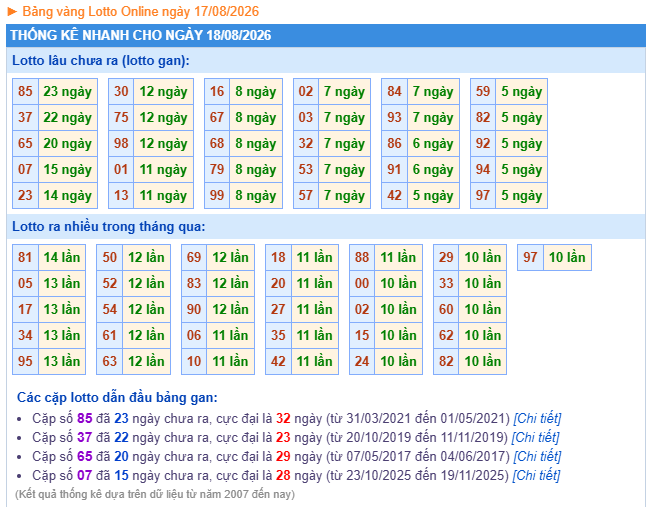Viewport: 650px width, 507px height.
Task: Select the lotto gan number 75
Action: [121, 117]
